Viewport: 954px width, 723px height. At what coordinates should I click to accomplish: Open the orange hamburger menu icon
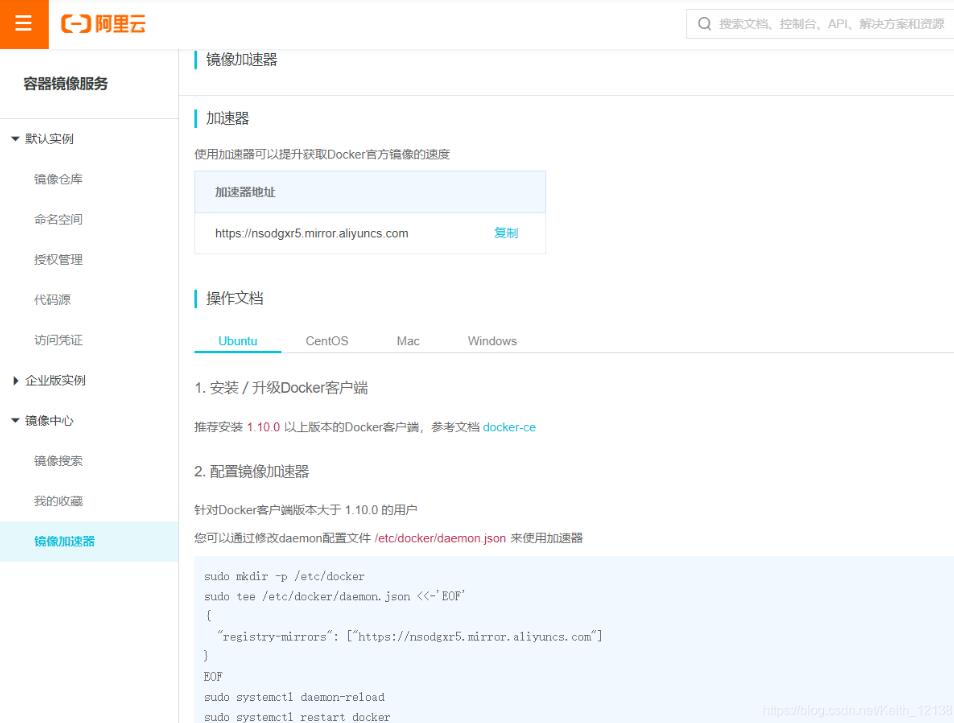(24, 24)
